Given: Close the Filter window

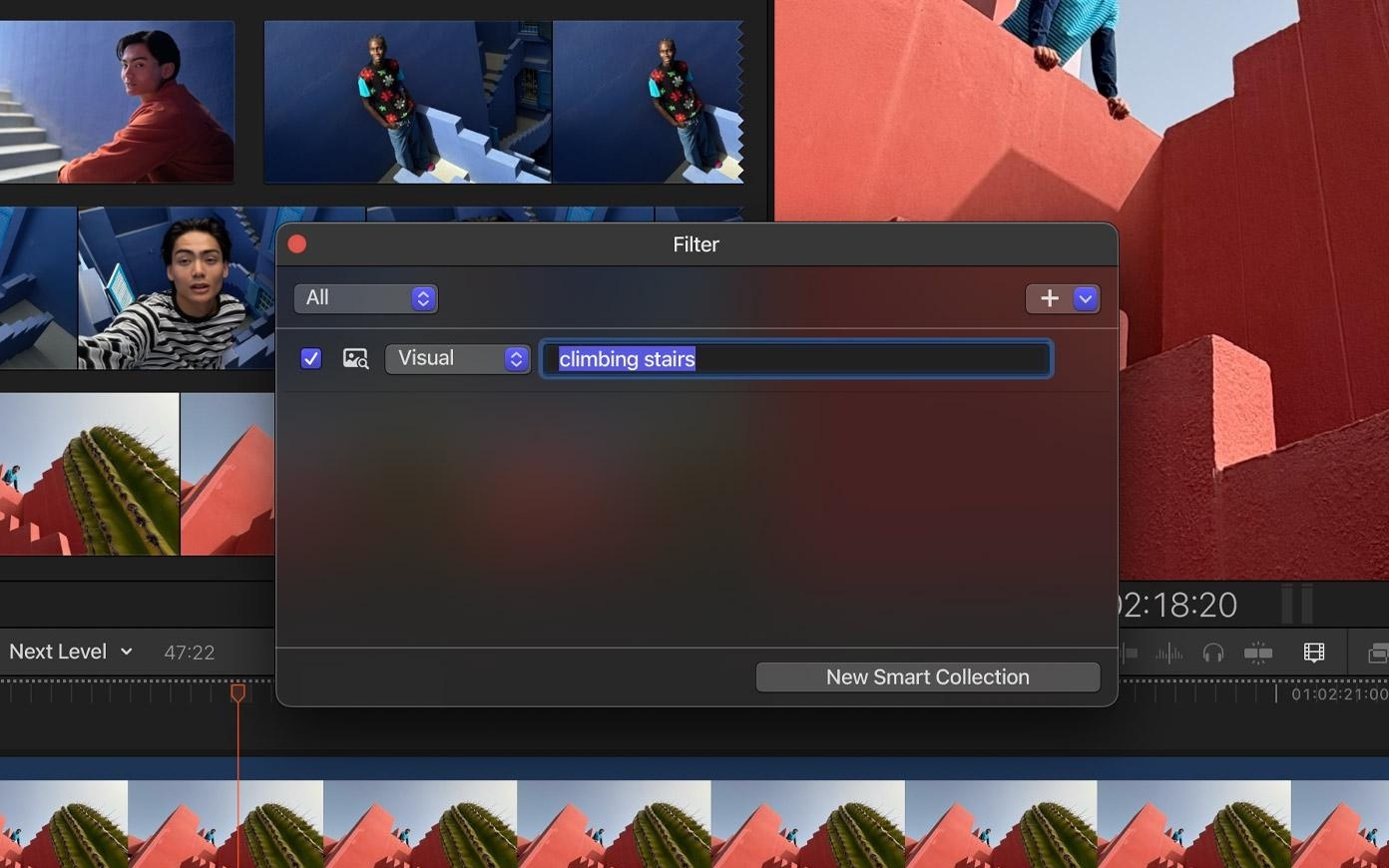Looking at the screenshot, I should pos(297,244).
